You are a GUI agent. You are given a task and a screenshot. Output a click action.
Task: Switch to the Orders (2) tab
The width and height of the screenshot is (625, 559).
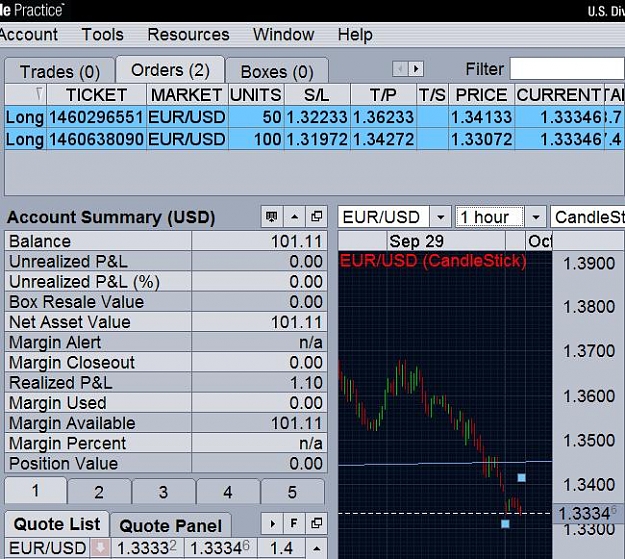click(170, 70)
